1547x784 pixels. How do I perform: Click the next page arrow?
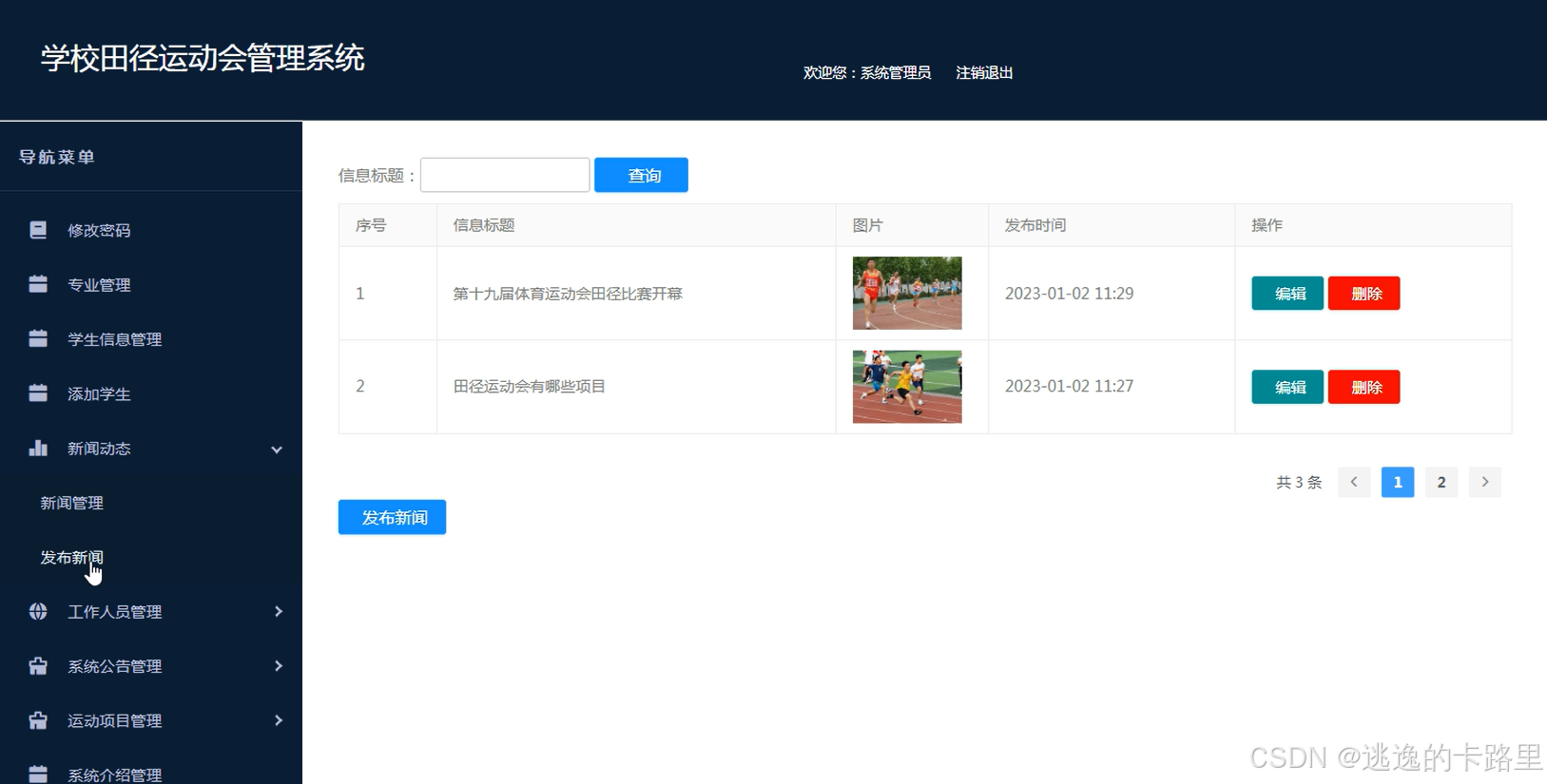(x=1485, y=482)
